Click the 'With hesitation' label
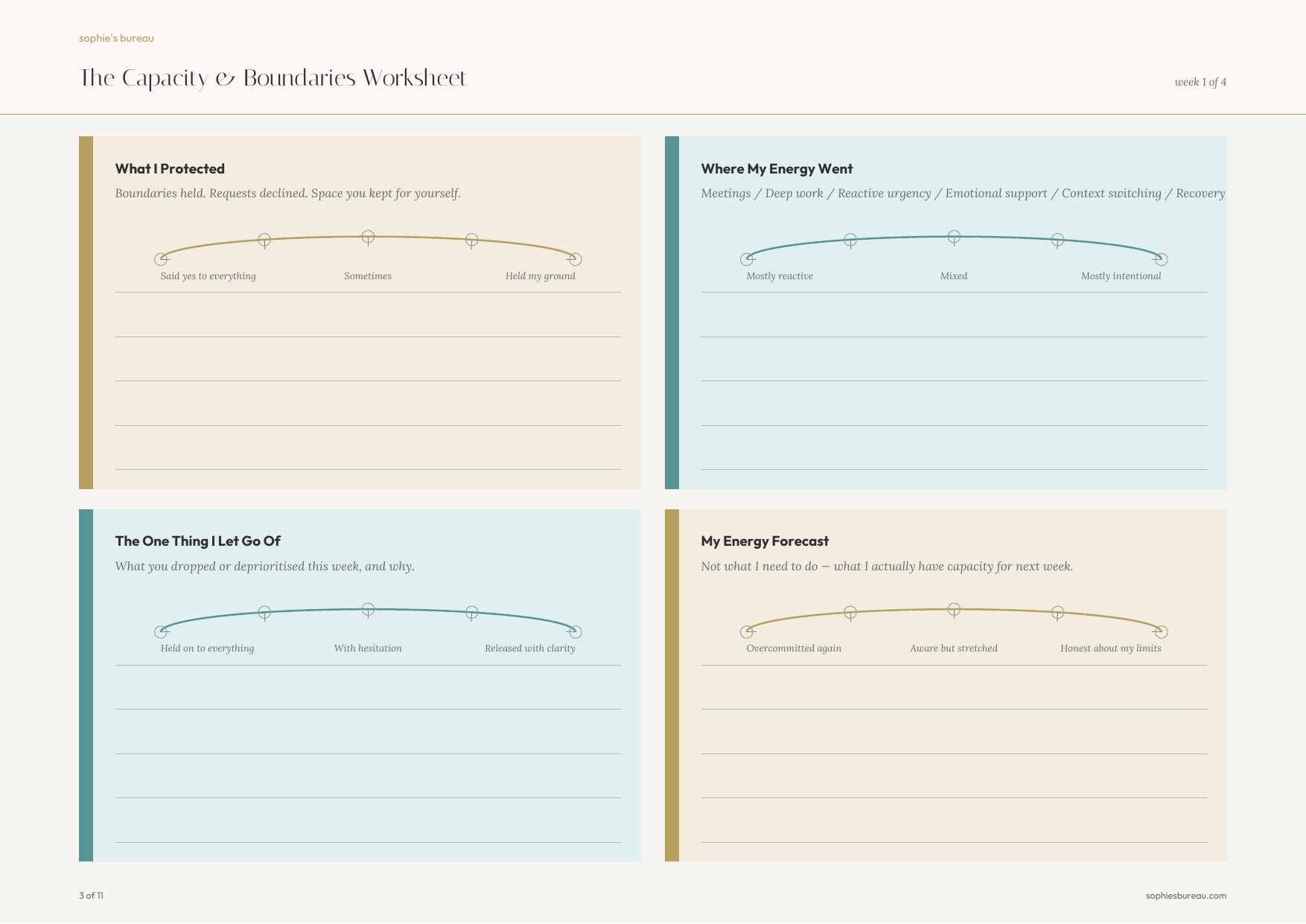This screenshot has width=1306, height=924. click(368, 649)
